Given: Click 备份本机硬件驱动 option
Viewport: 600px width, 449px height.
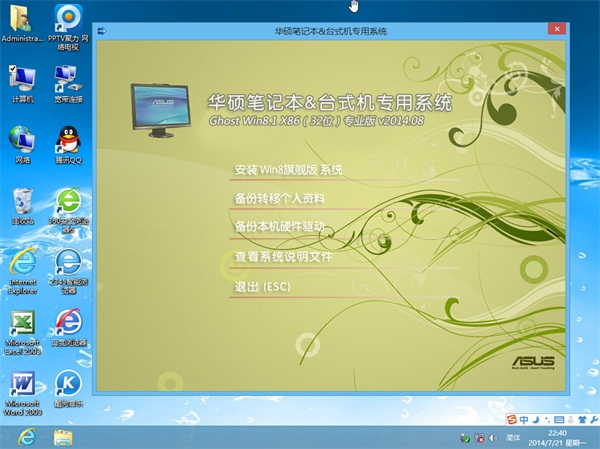Looking at the screenshot, I should pos(279,227).
